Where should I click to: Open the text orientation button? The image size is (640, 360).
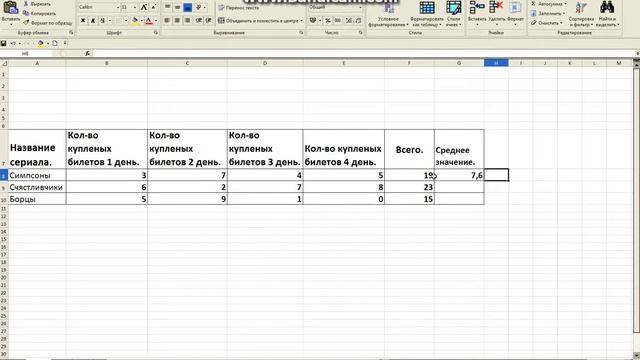click(x=200, y=7)
